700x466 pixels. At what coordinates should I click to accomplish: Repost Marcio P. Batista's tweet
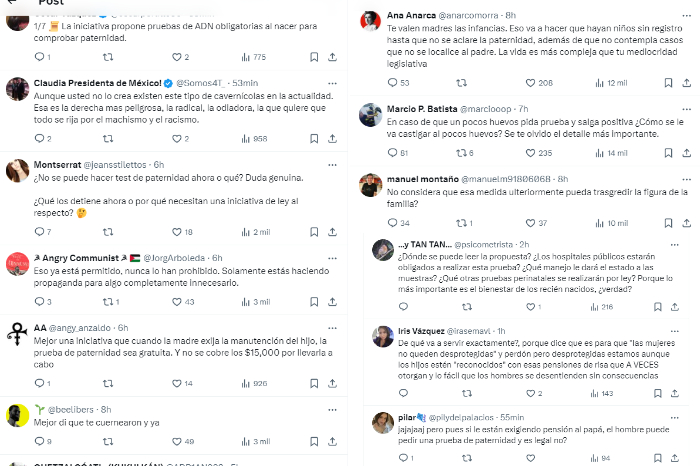tap(461, 153)
